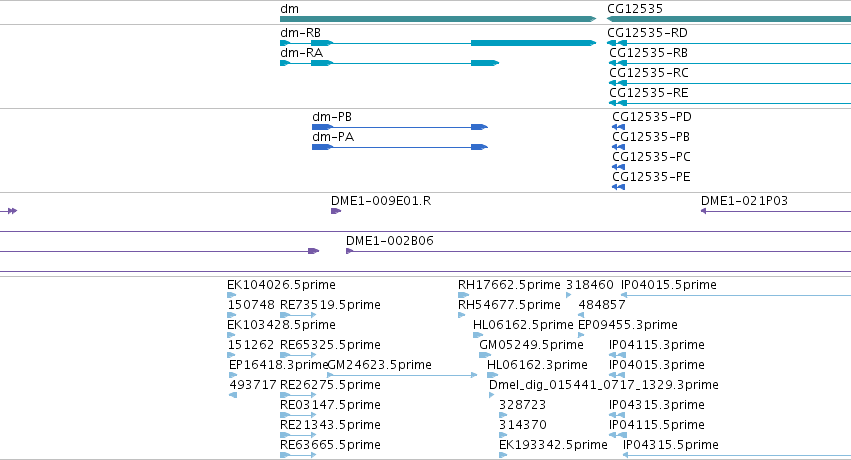Viewport: 851px width, 460px height.
Task: Select the dm-PB protein feature start block
Action: [x=322, y=127]
